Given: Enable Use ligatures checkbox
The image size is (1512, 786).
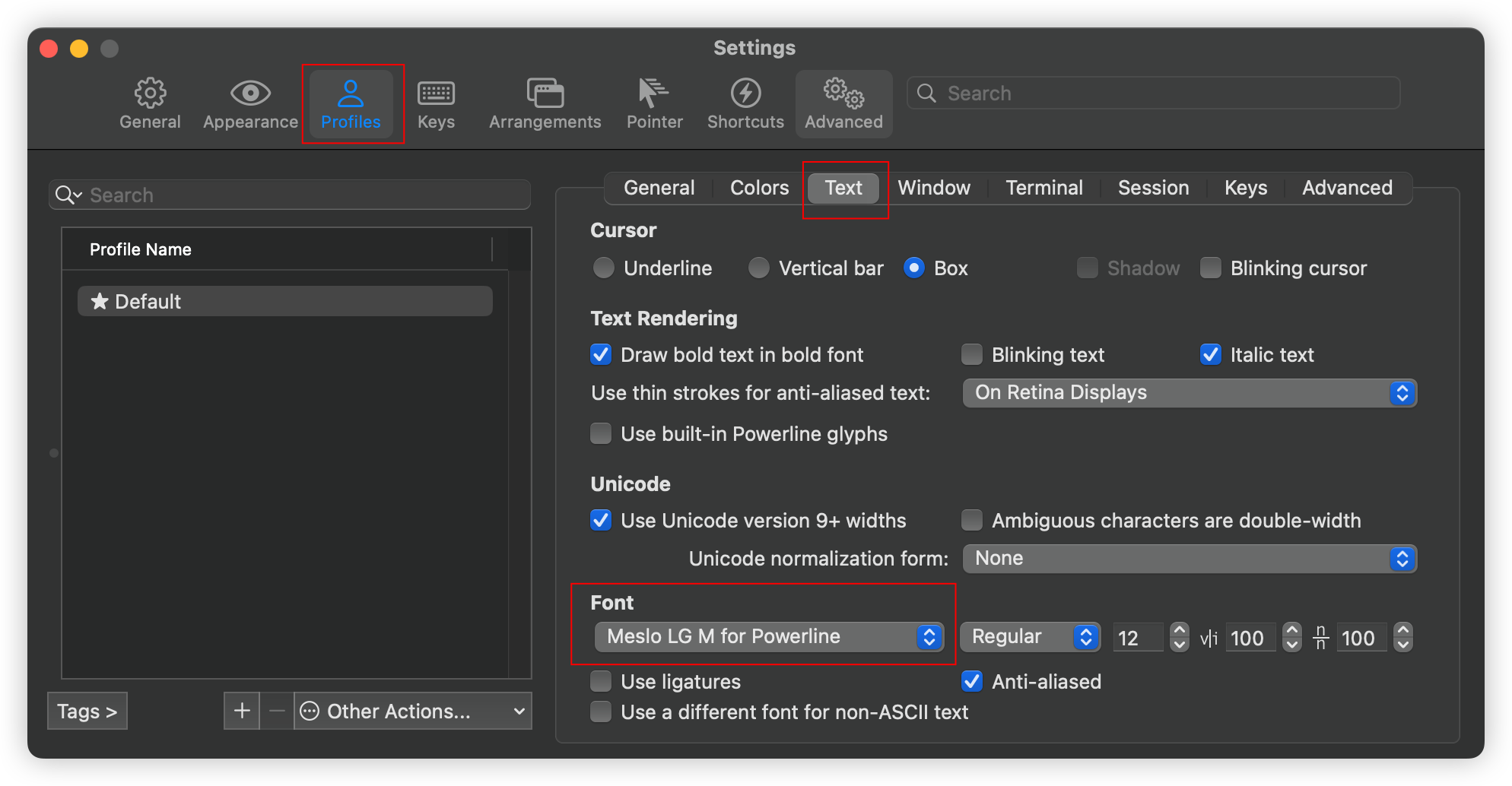Looking at the screenshot, I should pos(601,681).
